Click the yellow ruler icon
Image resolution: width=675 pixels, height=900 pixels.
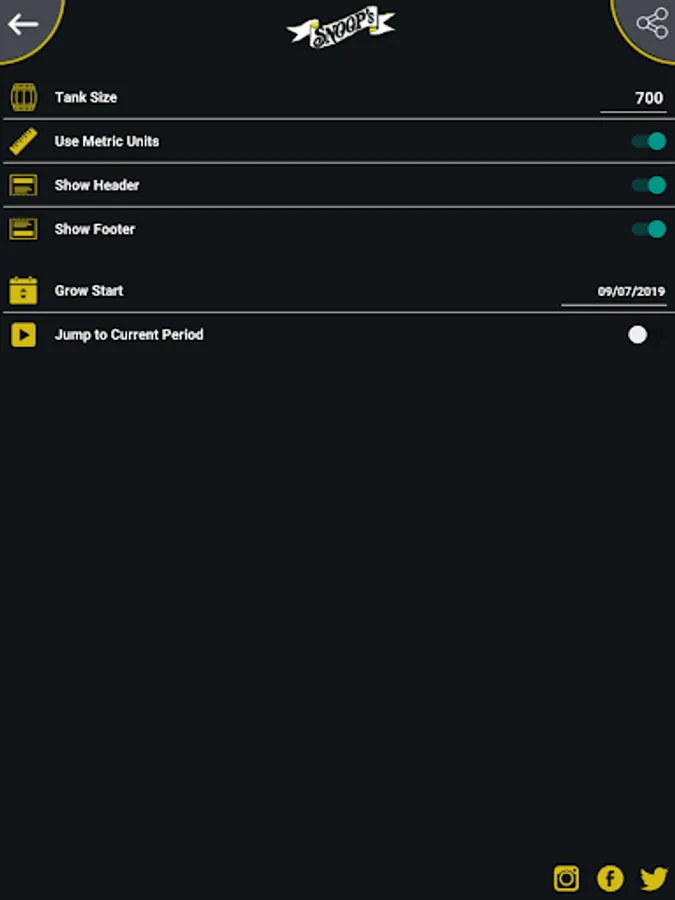tap(24, 141)
